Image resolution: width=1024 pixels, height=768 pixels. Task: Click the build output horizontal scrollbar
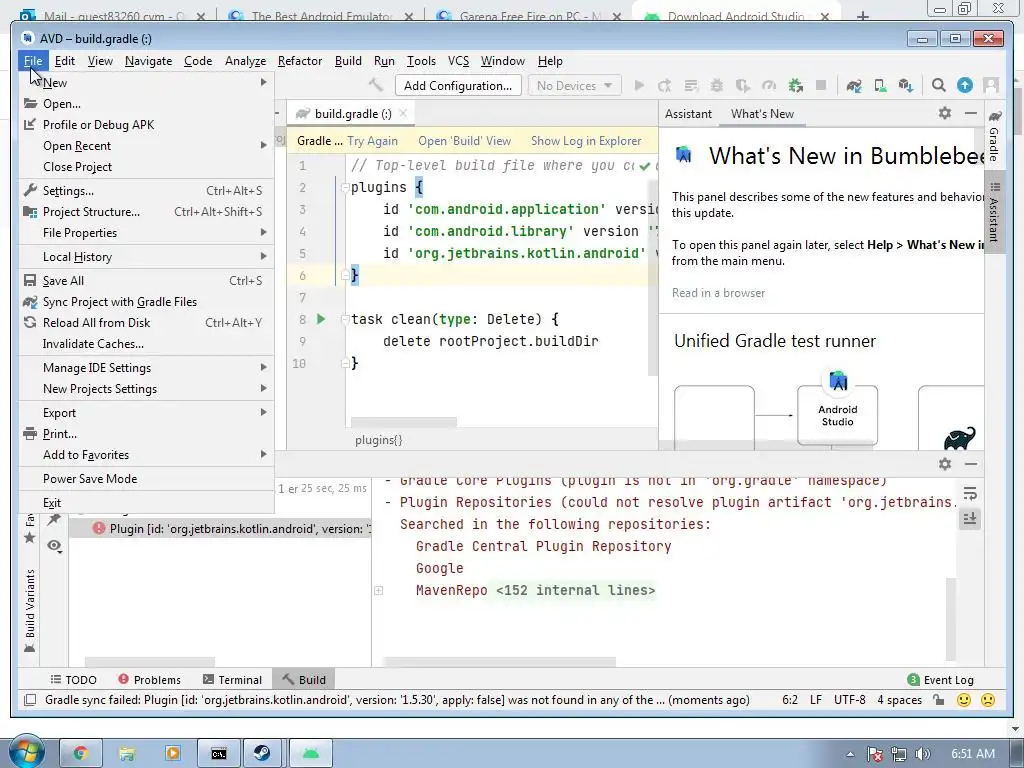click(500, 662)
